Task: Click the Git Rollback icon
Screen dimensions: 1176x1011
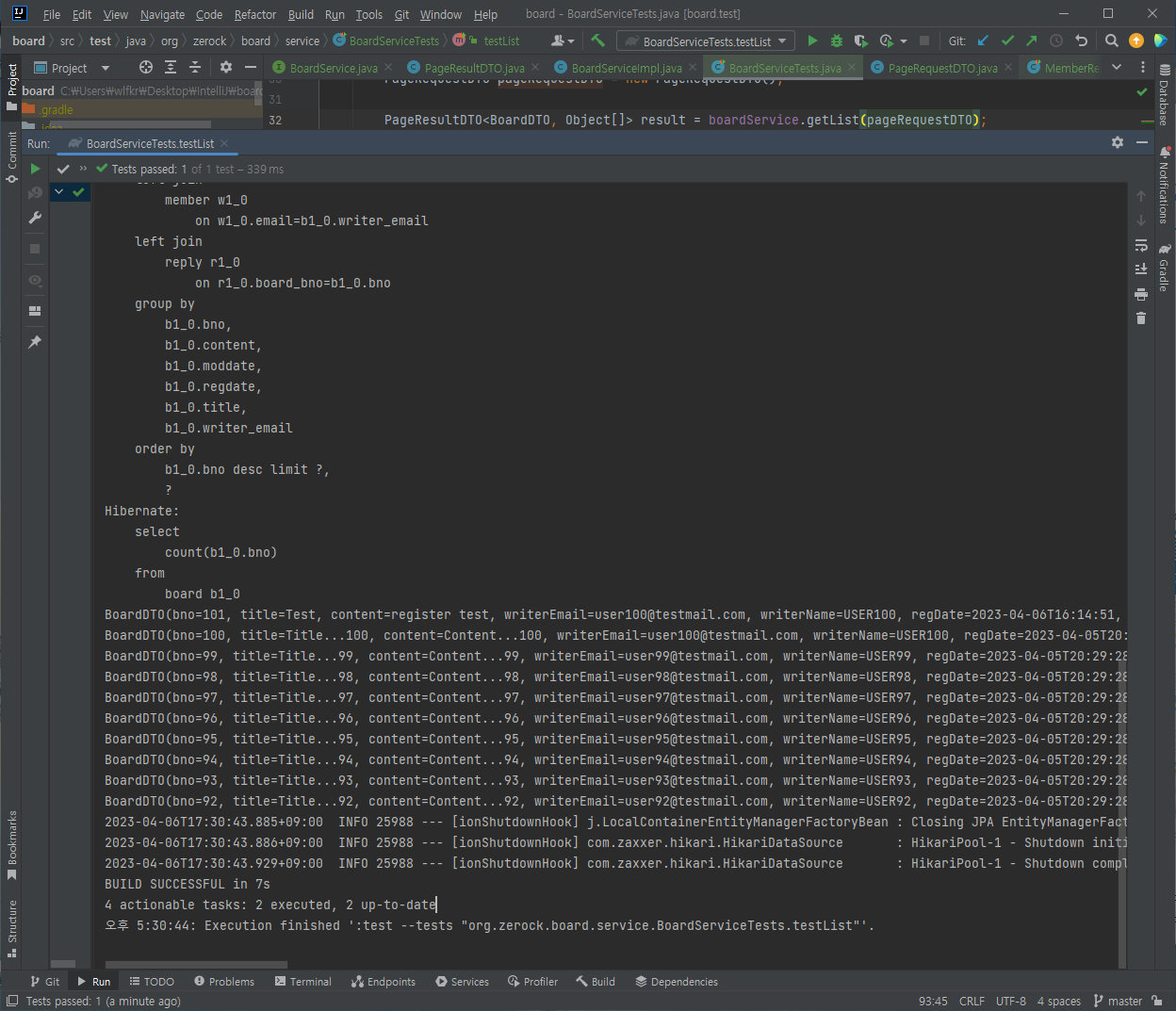Action: 1082,41
